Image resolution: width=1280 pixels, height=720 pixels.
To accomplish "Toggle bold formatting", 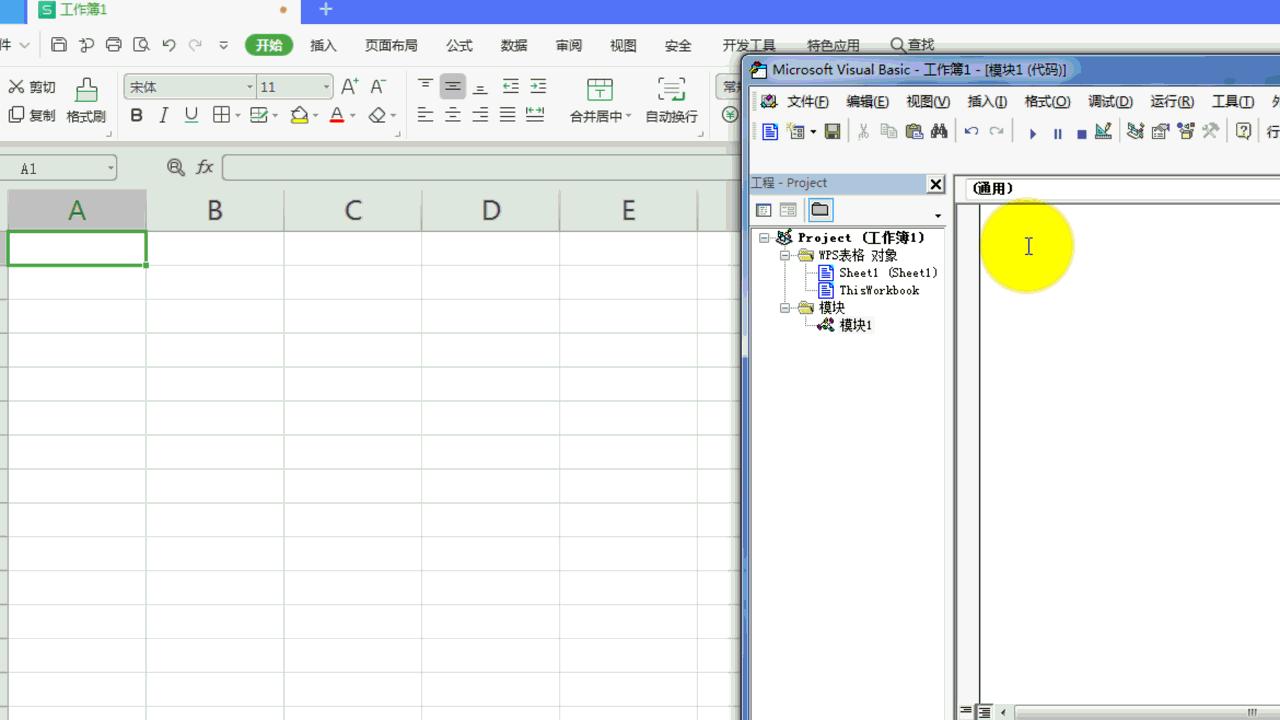I will pos(137,115).
